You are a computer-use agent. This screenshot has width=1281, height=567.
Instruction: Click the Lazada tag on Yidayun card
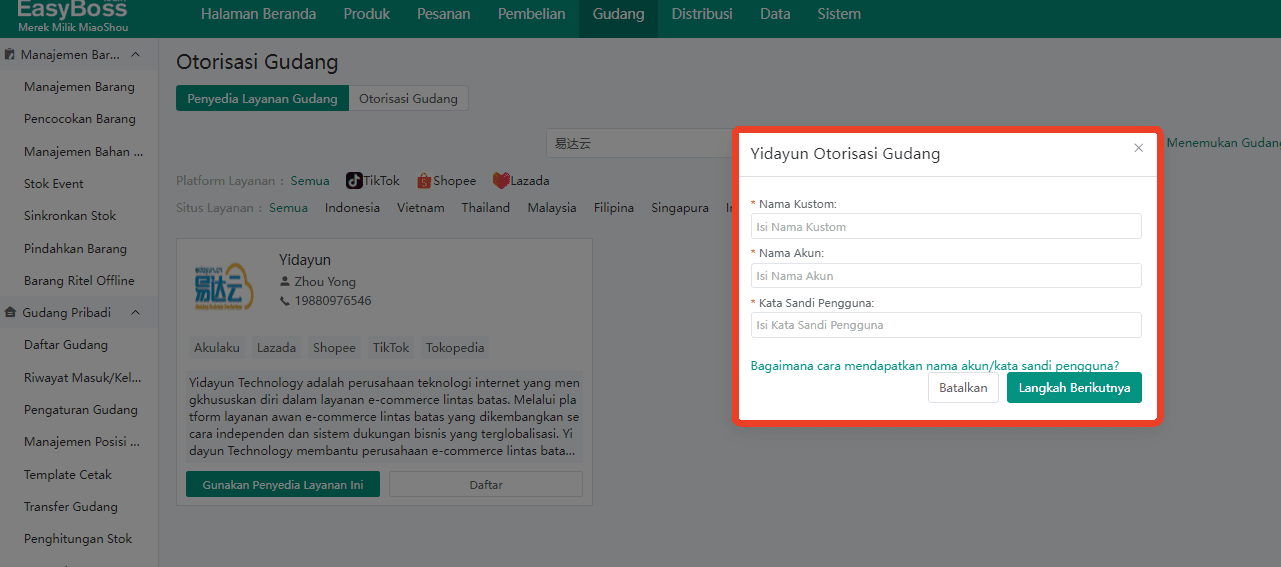pos(276,348)
